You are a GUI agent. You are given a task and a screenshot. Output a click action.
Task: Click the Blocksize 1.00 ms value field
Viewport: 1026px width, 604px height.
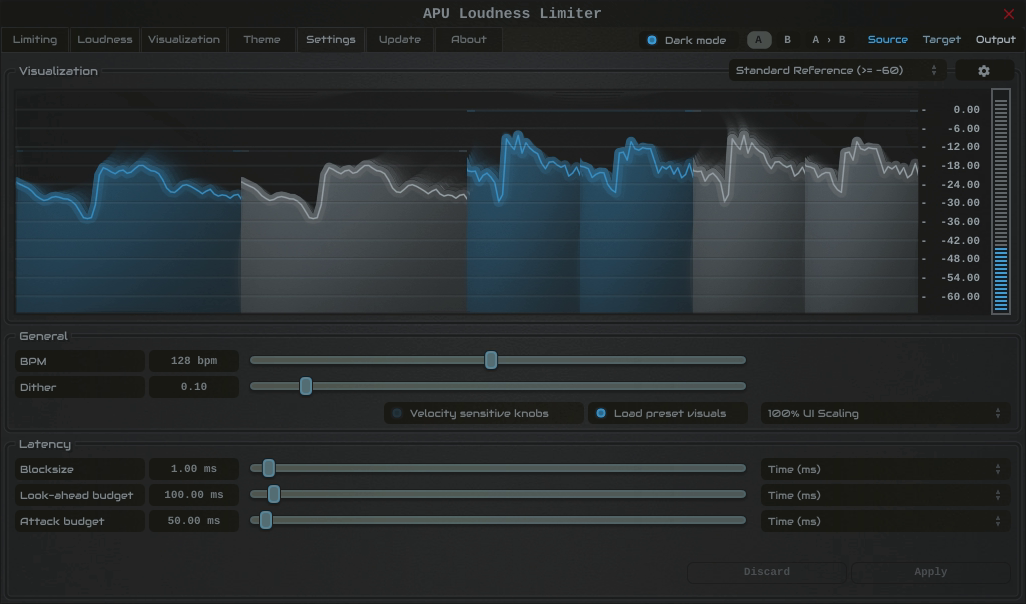tap(194, 469)
